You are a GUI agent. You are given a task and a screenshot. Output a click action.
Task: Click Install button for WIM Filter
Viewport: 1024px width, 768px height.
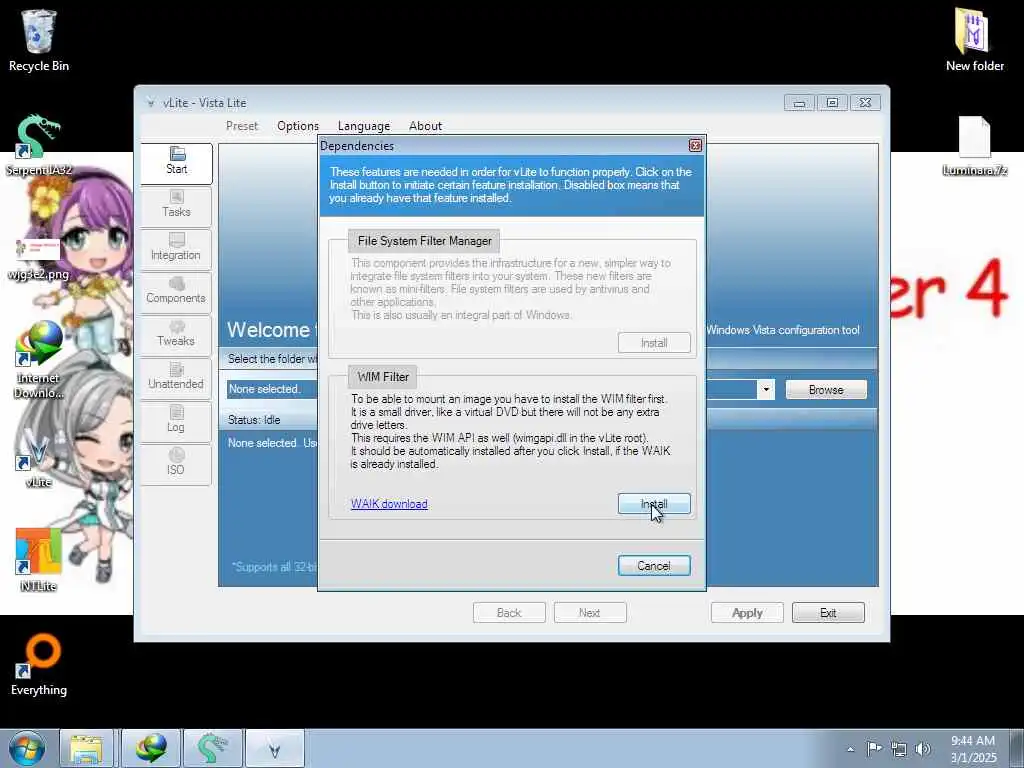coord(654,504)
